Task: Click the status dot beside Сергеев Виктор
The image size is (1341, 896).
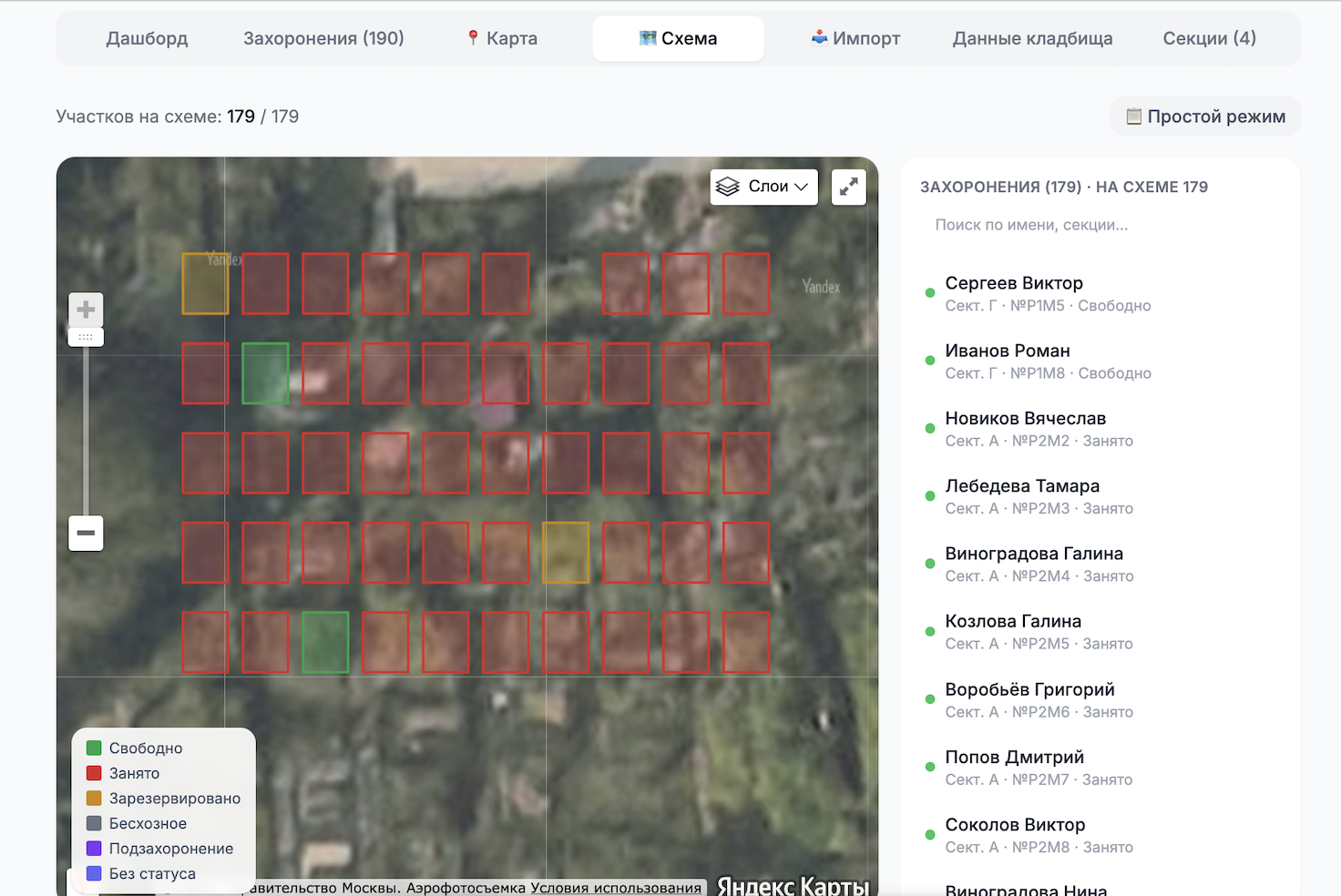Action: click(x=930, y=293)
